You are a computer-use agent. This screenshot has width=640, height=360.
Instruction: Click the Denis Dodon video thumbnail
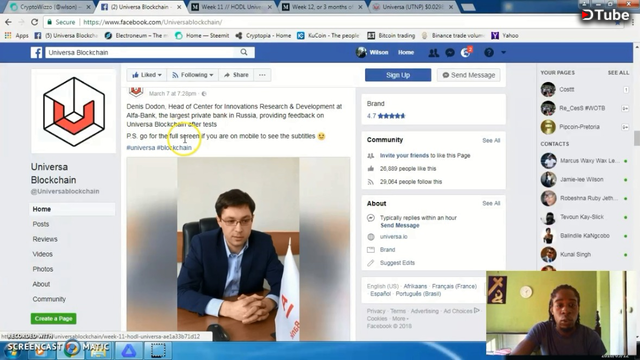[x=238, y=249]
